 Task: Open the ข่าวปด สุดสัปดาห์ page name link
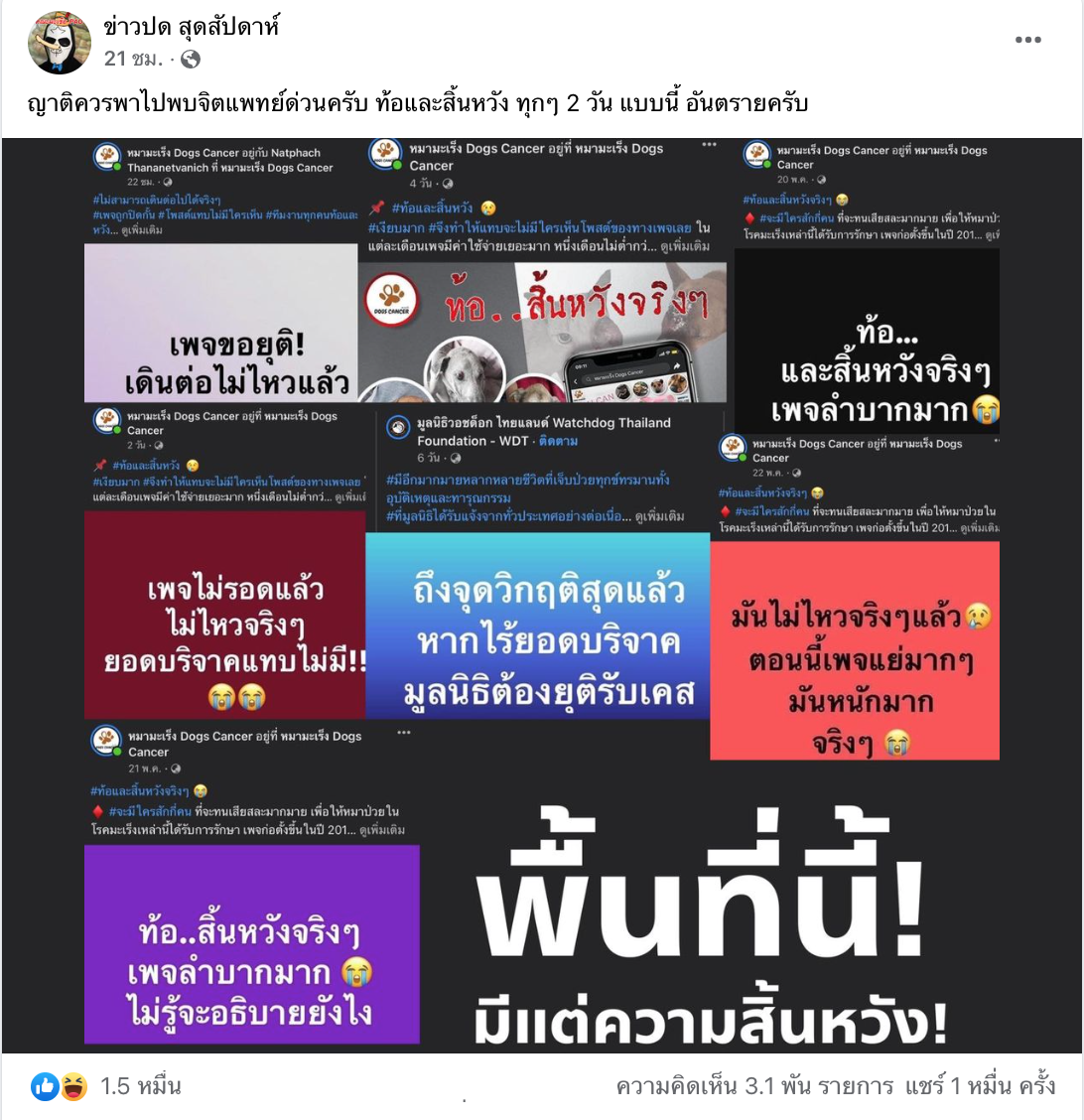[192, 27]
